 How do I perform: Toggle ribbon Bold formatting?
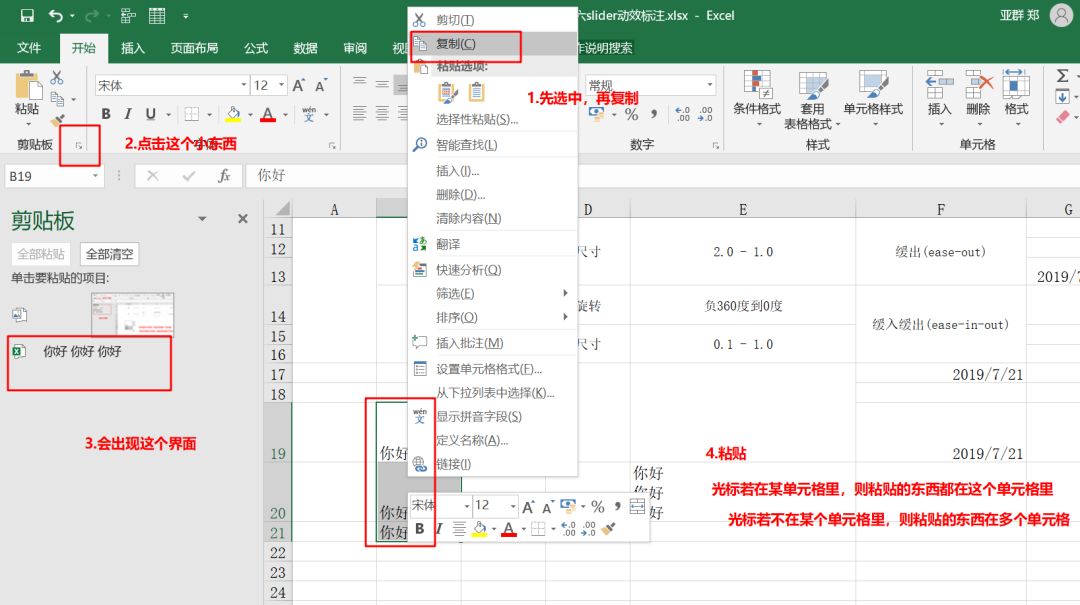coord(106,114)
